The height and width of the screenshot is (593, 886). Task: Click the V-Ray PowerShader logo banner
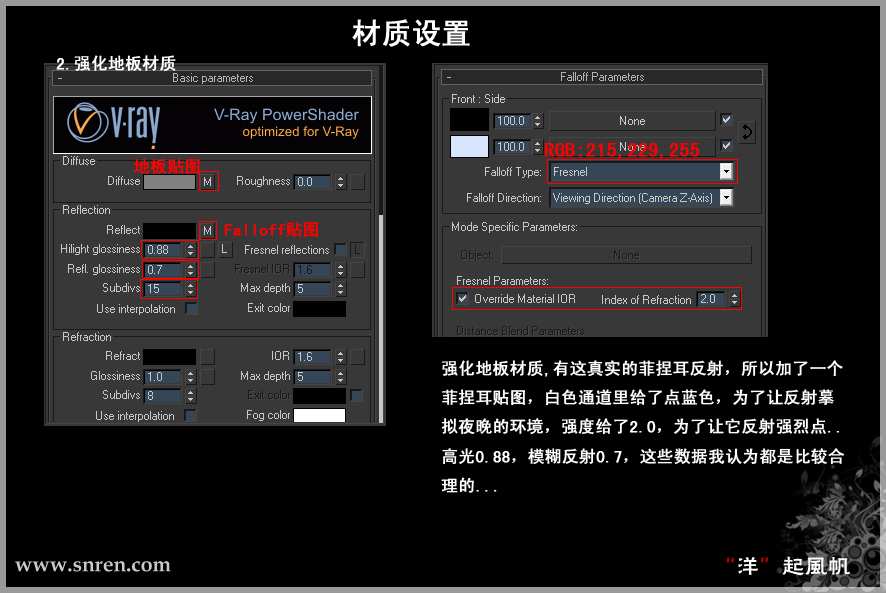[212, 124]
